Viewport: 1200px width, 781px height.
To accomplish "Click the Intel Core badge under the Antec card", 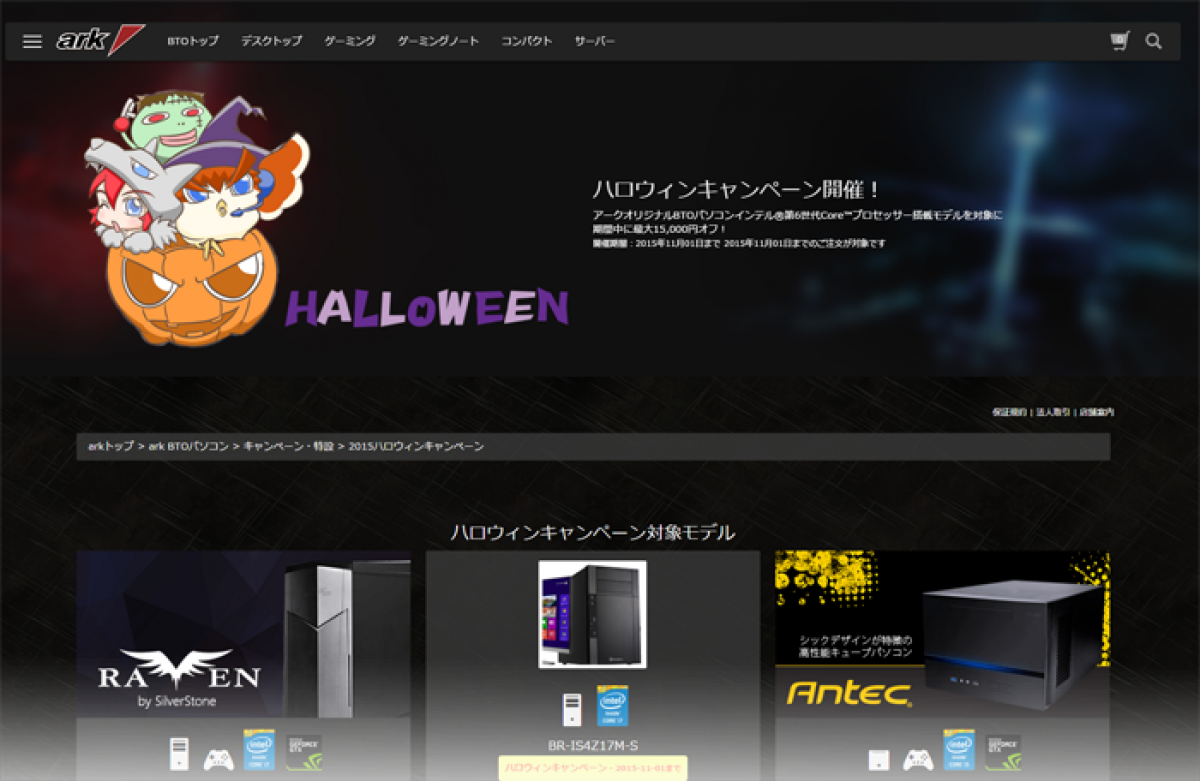I will click(959, 750).
